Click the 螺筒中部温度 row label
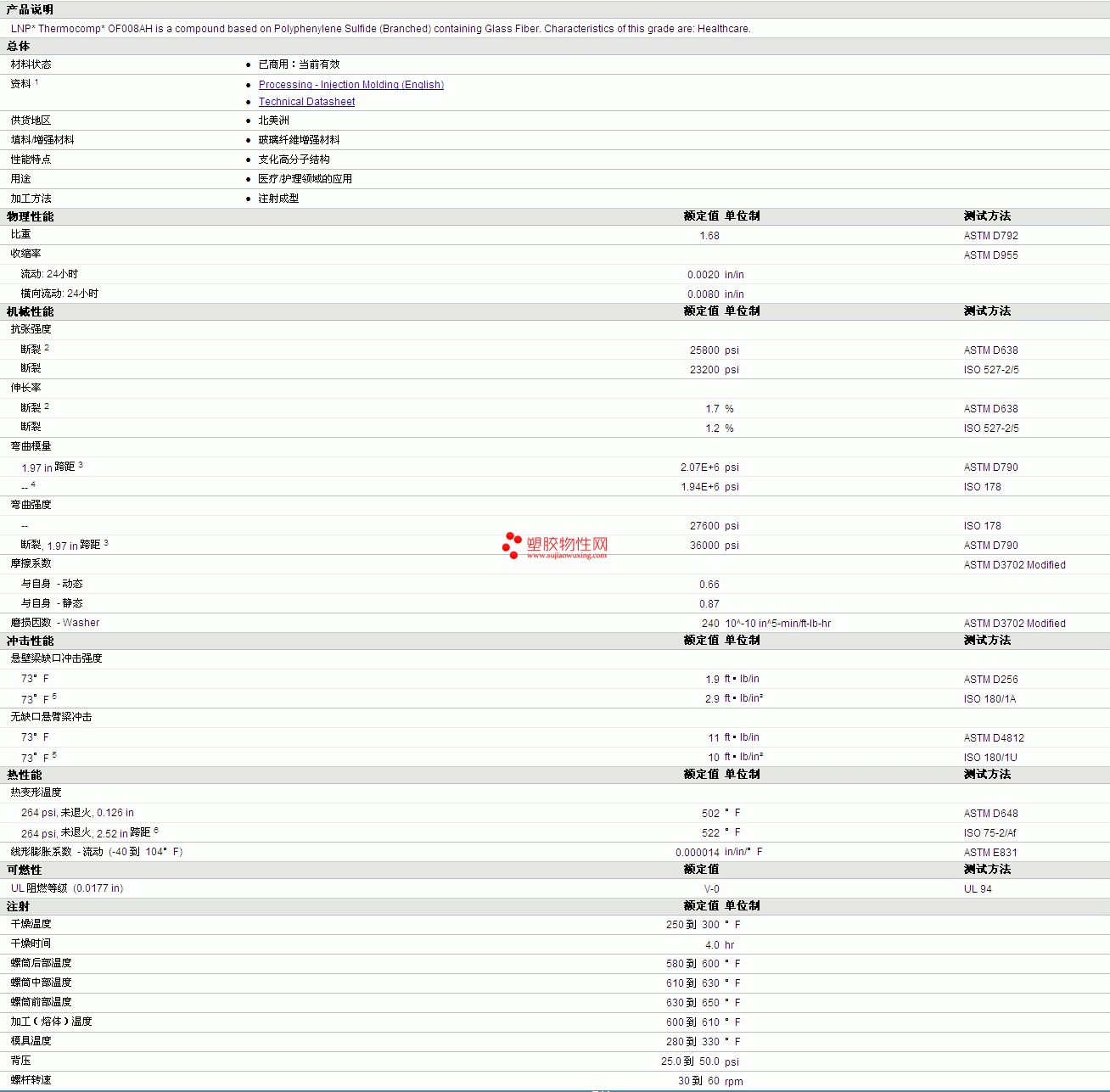The image size is (1110, 1092). [41, 983]
